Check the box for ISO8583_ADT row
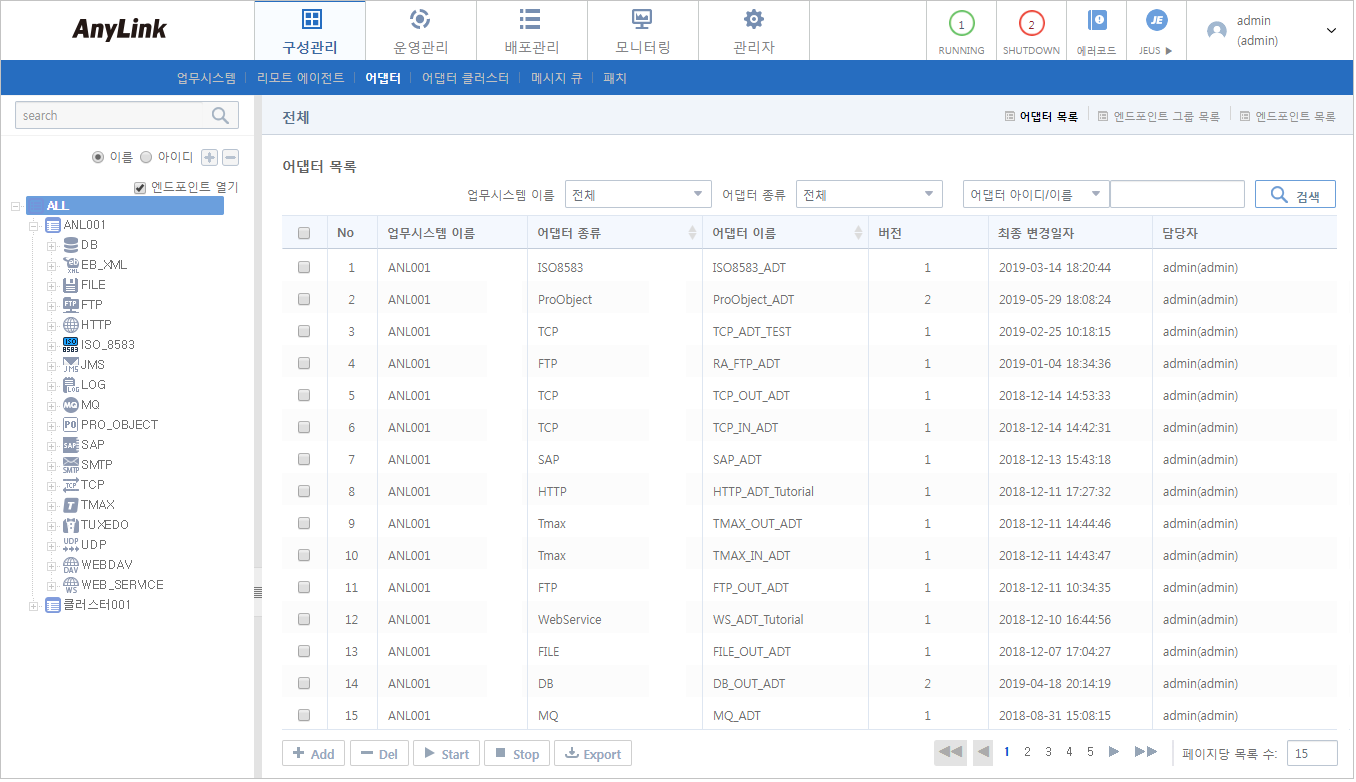Screen dimensions: 1356x782 pos(304,268)
